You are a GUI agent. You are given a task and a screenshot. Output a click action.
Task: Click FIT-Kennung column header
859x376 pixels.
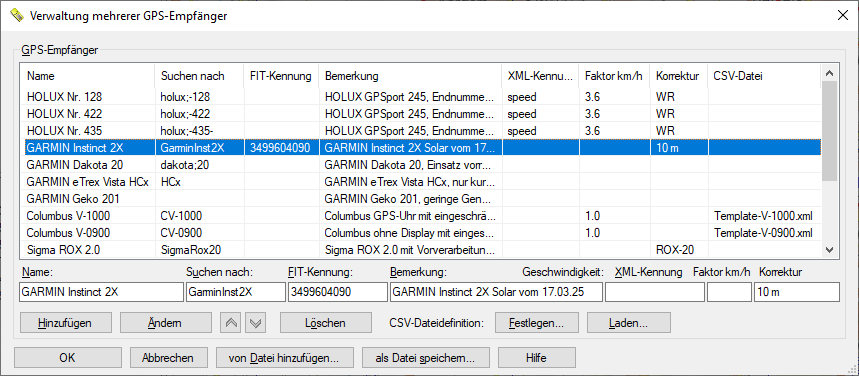(282, 76)
